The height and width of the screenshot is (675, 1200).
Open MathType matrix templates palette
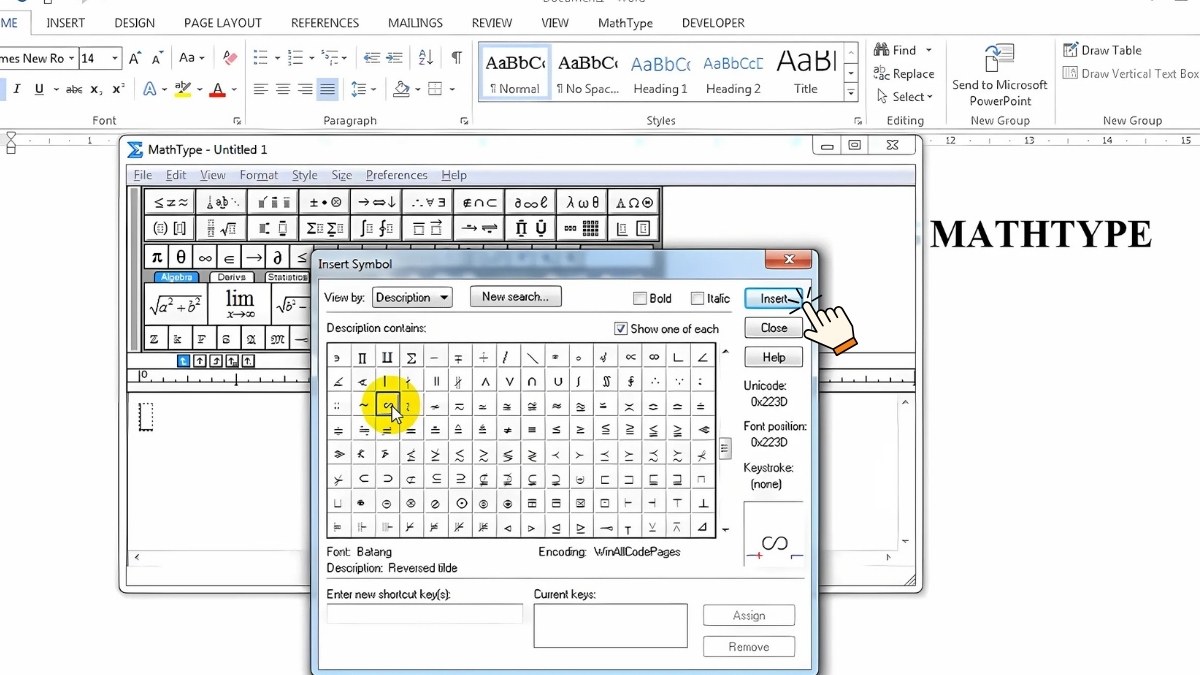click(582, 228)
